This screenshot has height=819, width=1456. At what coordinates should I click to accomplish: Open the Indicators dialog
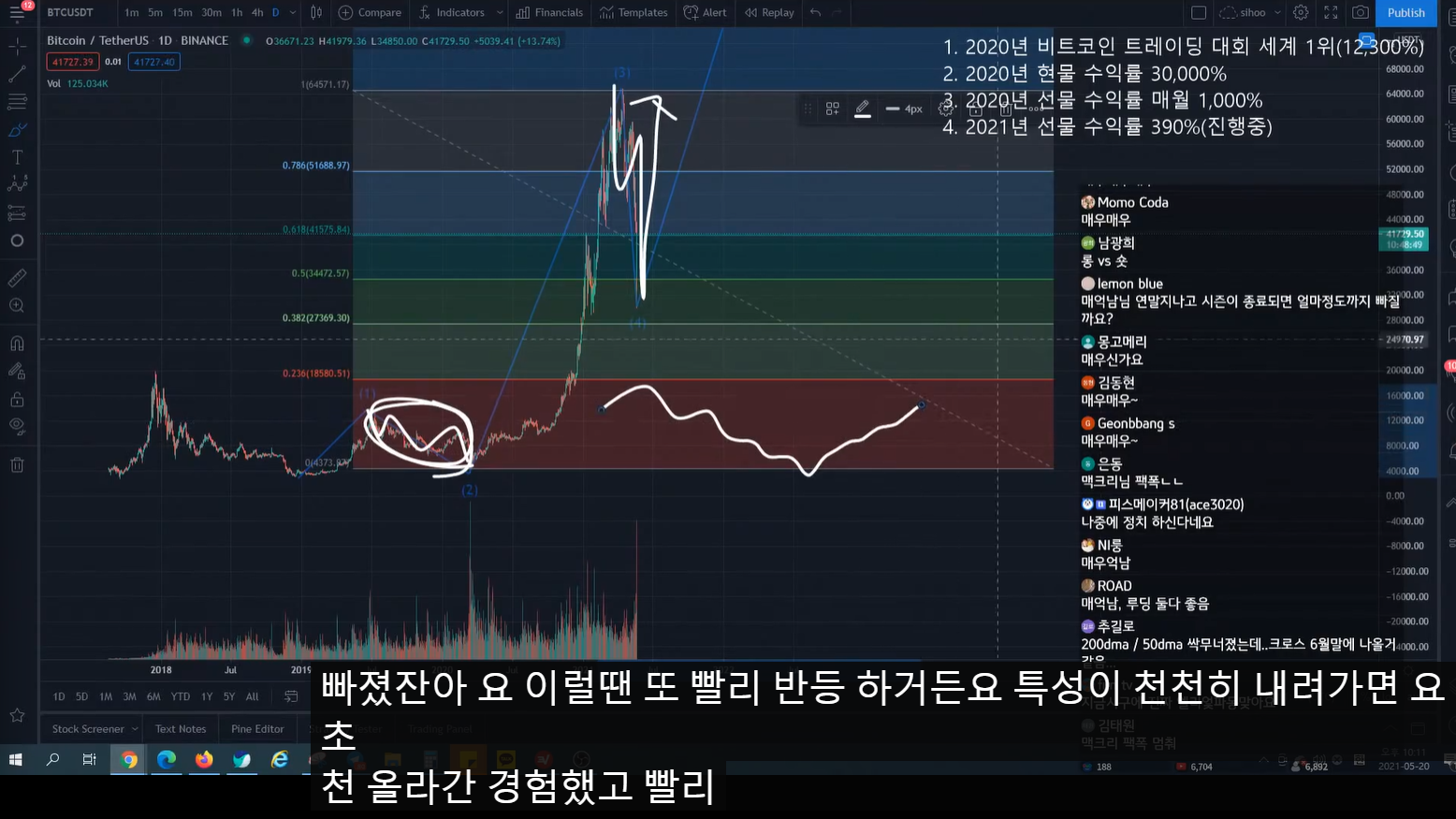tap(452, 13)
